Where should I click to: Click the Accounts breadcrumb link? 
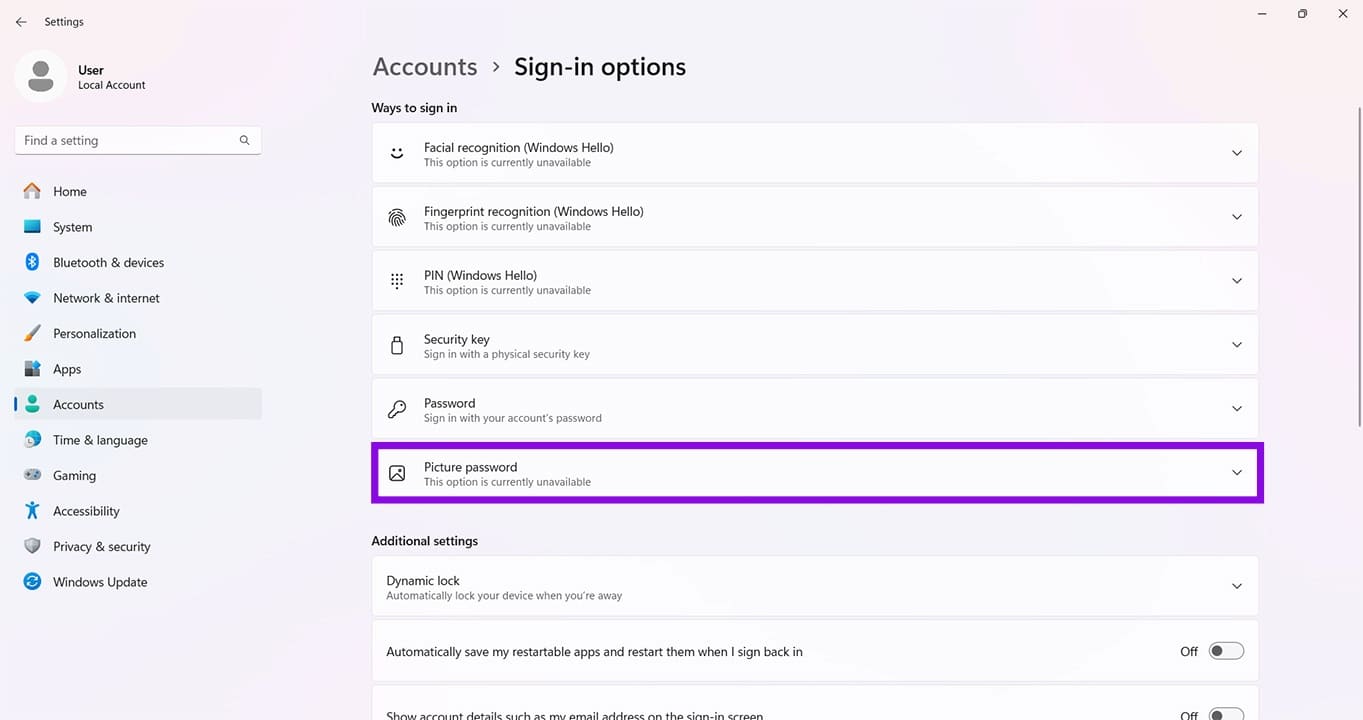[x=425, y=67]
